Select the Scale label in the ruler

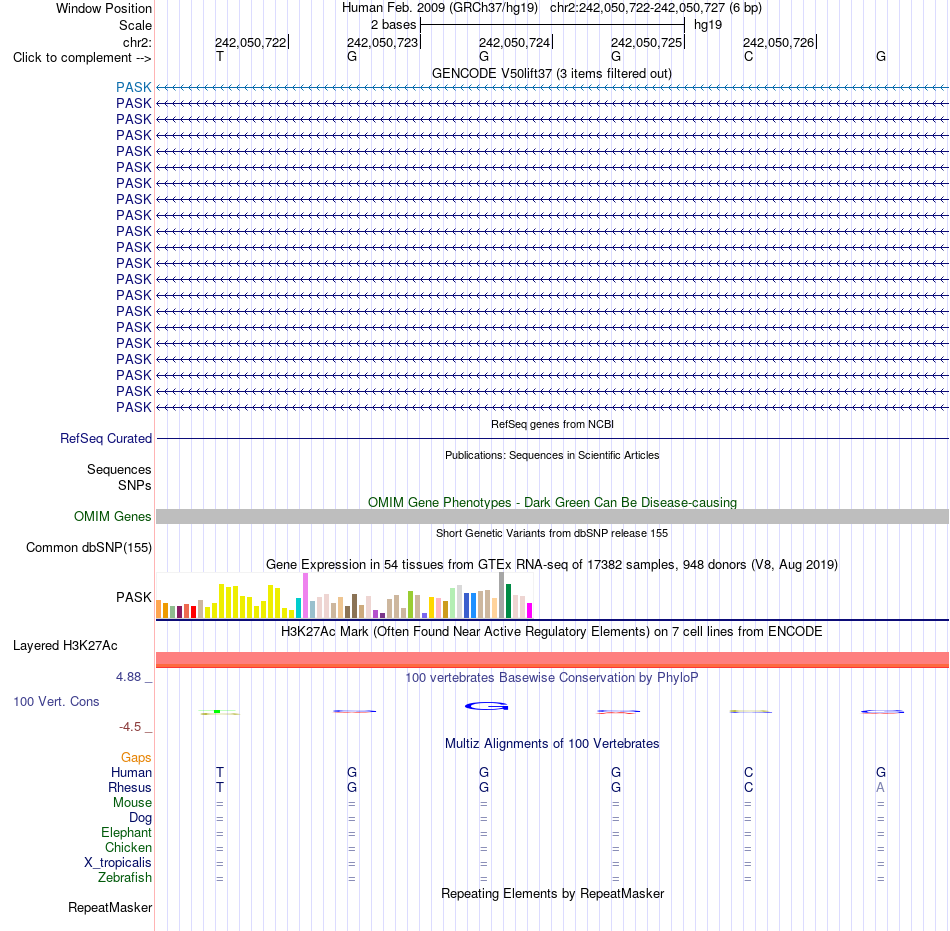(135, 25)
